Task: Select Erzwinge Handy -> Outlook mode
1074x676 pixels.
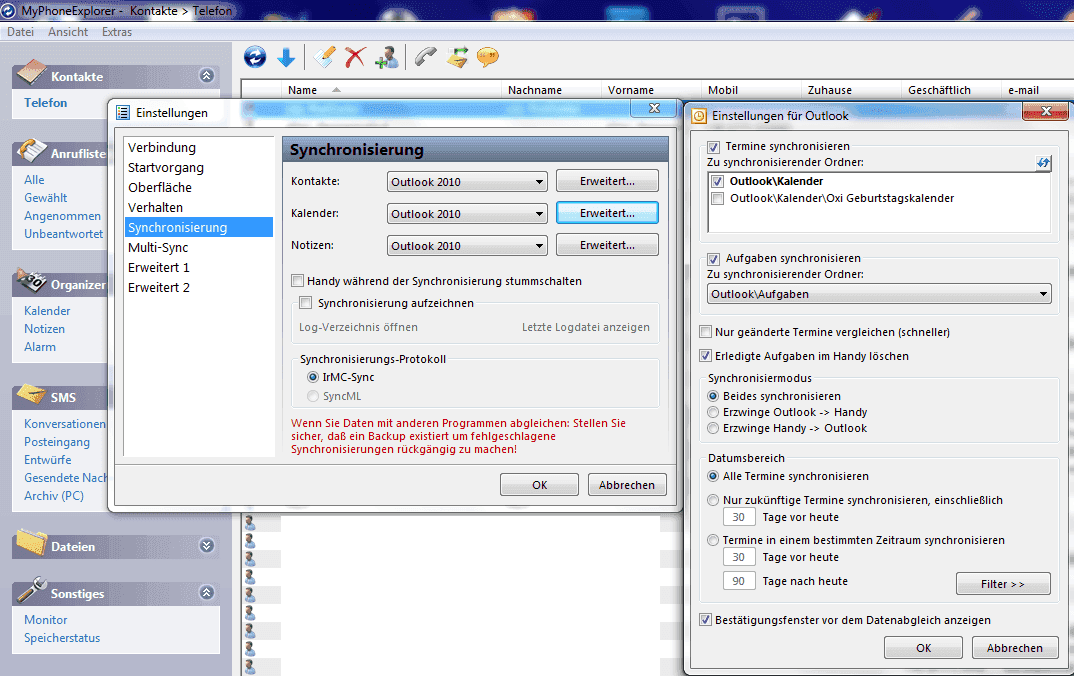Action: click(x=713, y=428)
